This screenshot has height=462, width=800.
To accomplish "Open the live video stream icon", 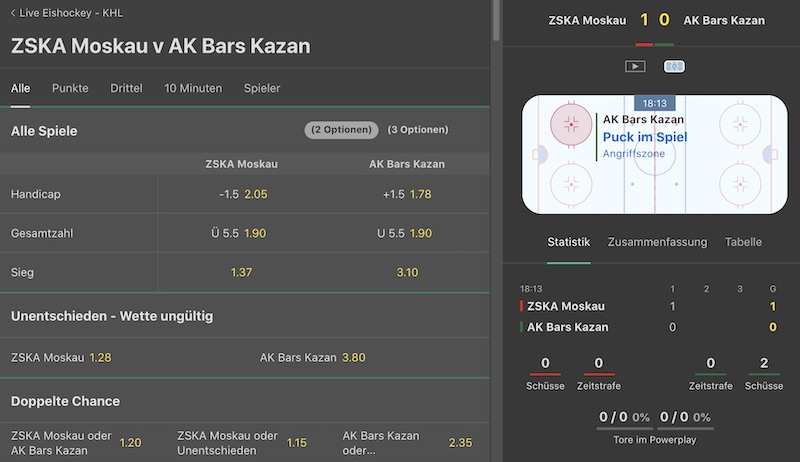I will pyautogui.click(x=635, y=66).
